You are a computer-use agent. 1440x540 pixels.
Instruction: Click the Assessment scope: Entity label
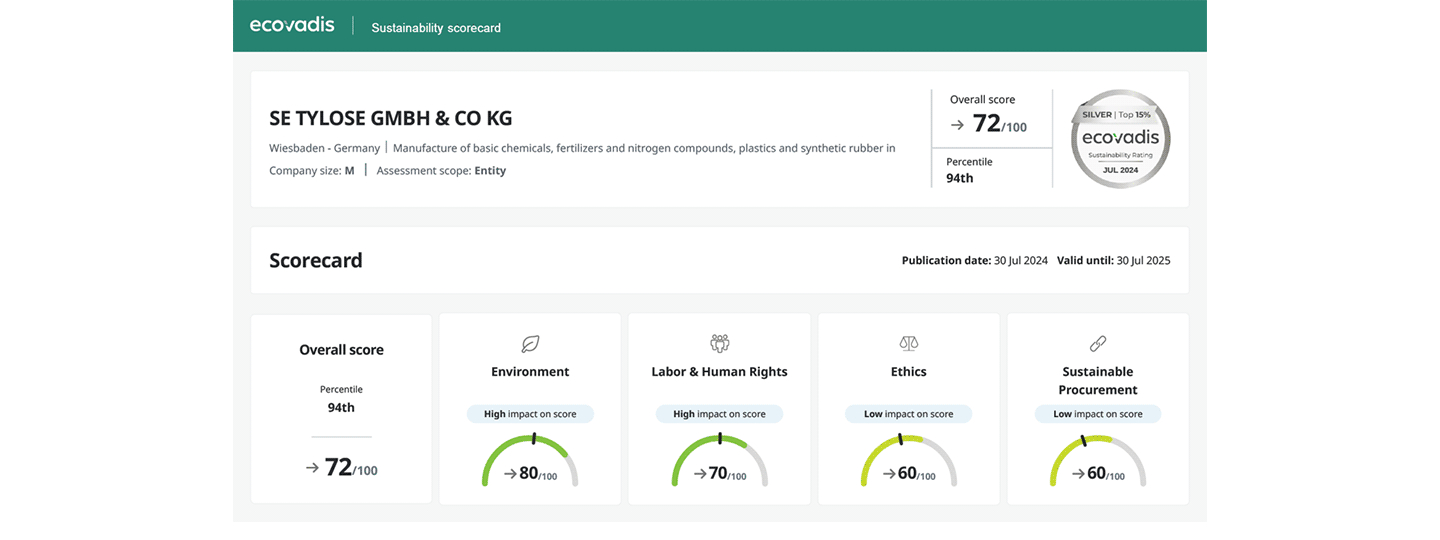click(x=441, y=171)
